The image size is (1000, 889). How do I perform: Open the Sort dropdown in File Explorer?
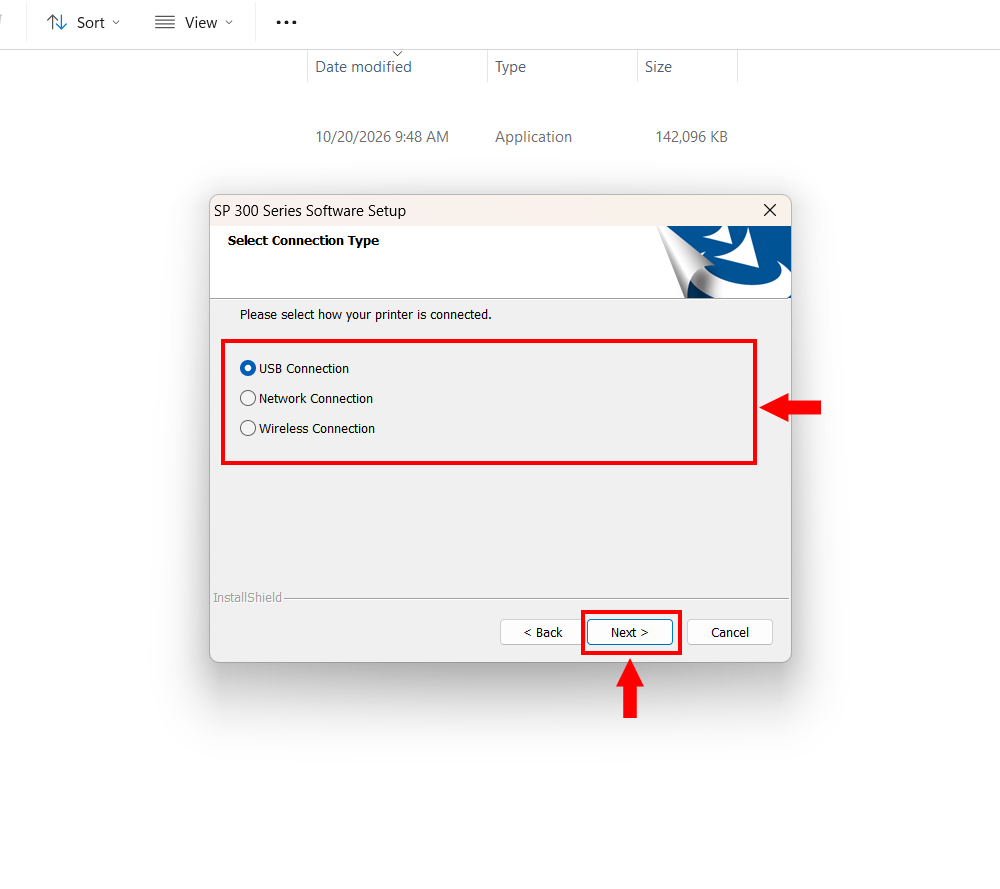coord(84,22)
